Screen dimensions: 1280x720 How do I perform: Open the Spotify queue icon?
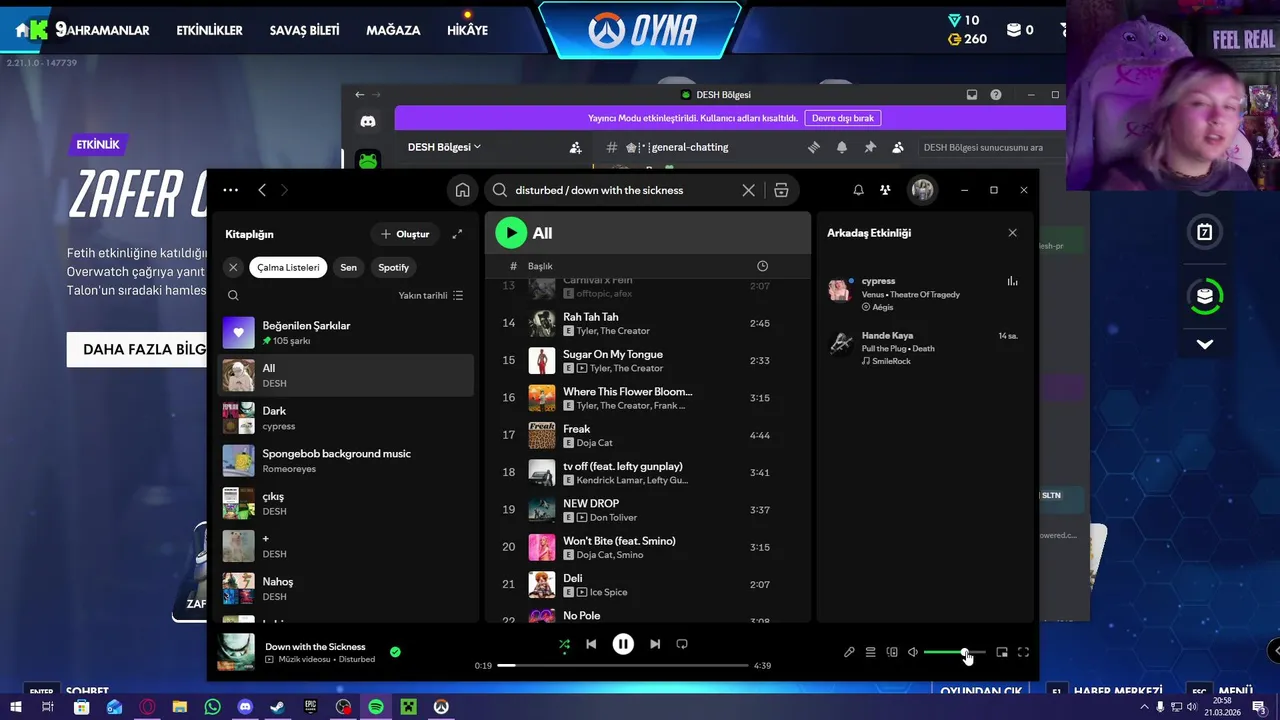pos(870,652)
